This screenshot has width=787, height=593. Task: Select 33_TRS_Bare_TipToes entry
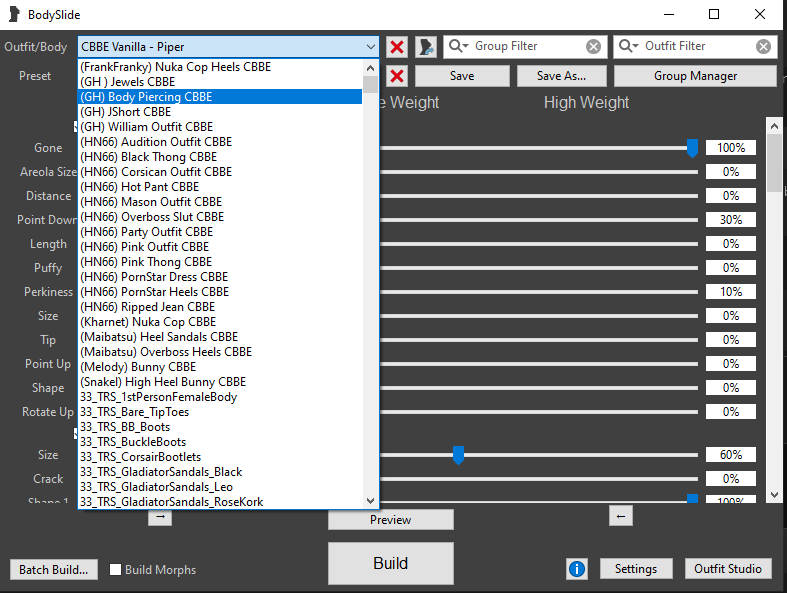(220, 412)
